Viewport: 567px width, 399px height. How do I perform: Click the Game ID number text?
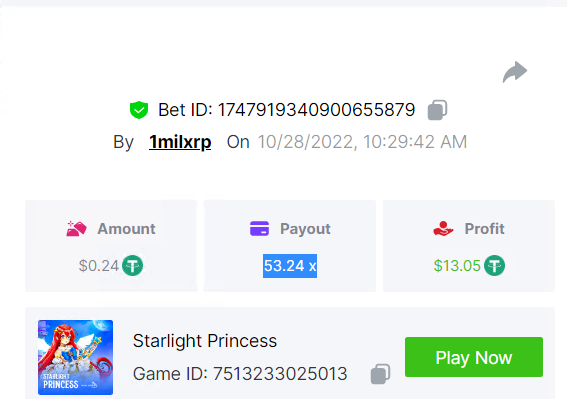(280, 374)
